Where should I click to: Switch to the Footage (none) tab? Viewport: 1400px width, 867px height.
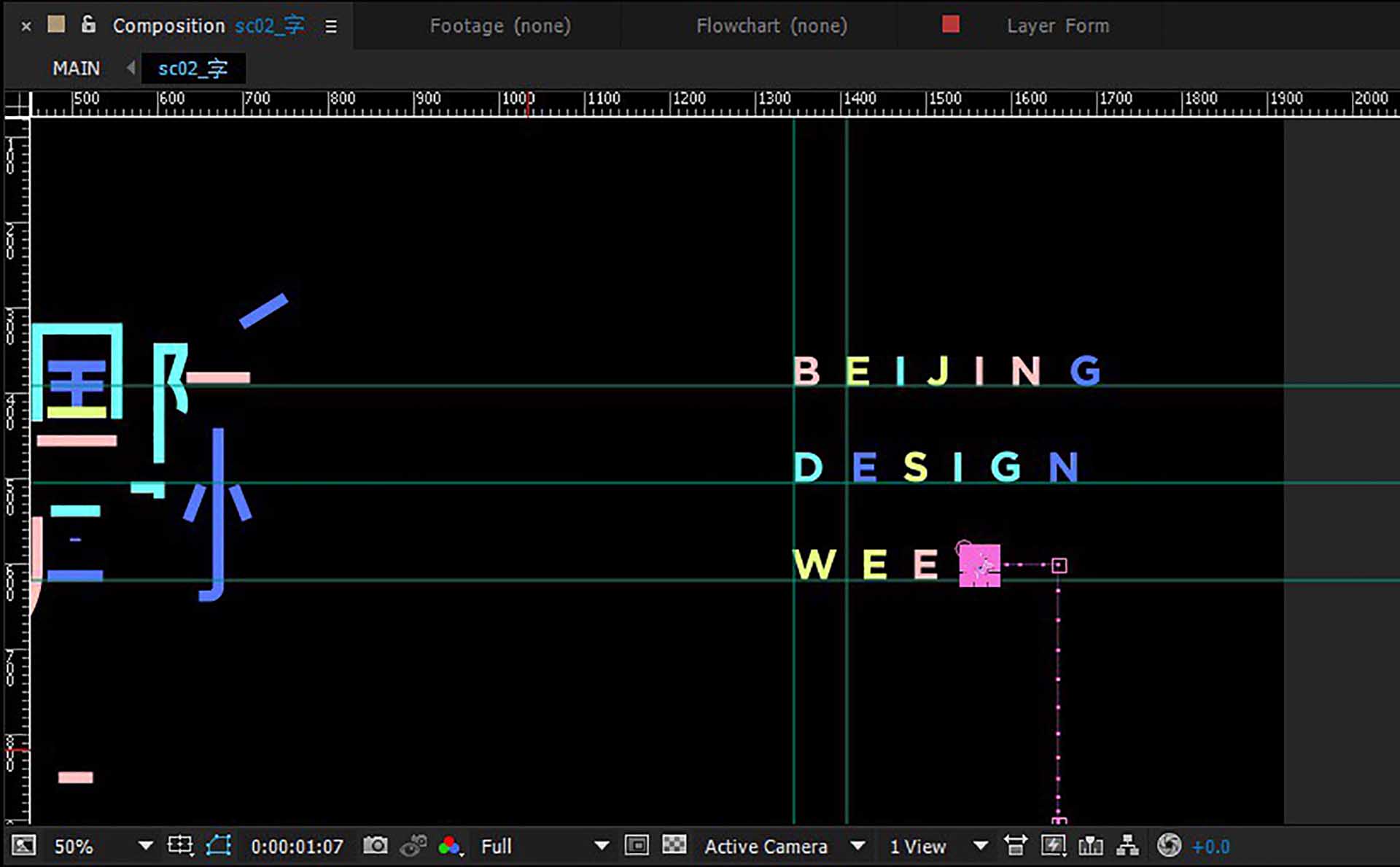500,26
